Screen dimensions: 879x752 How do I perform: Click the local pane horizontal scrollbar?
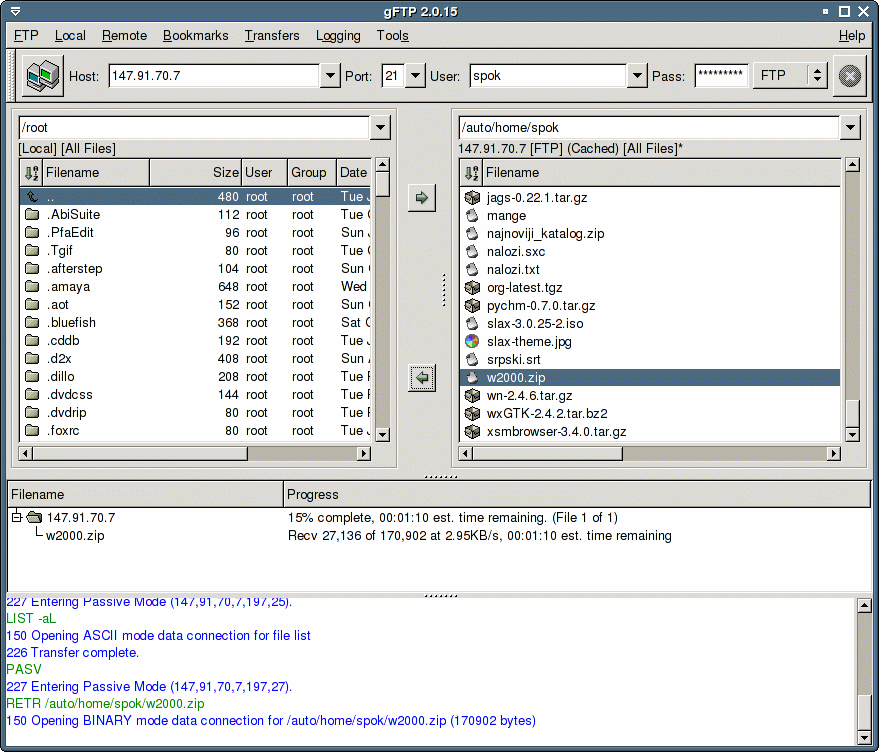coord(140,454)
